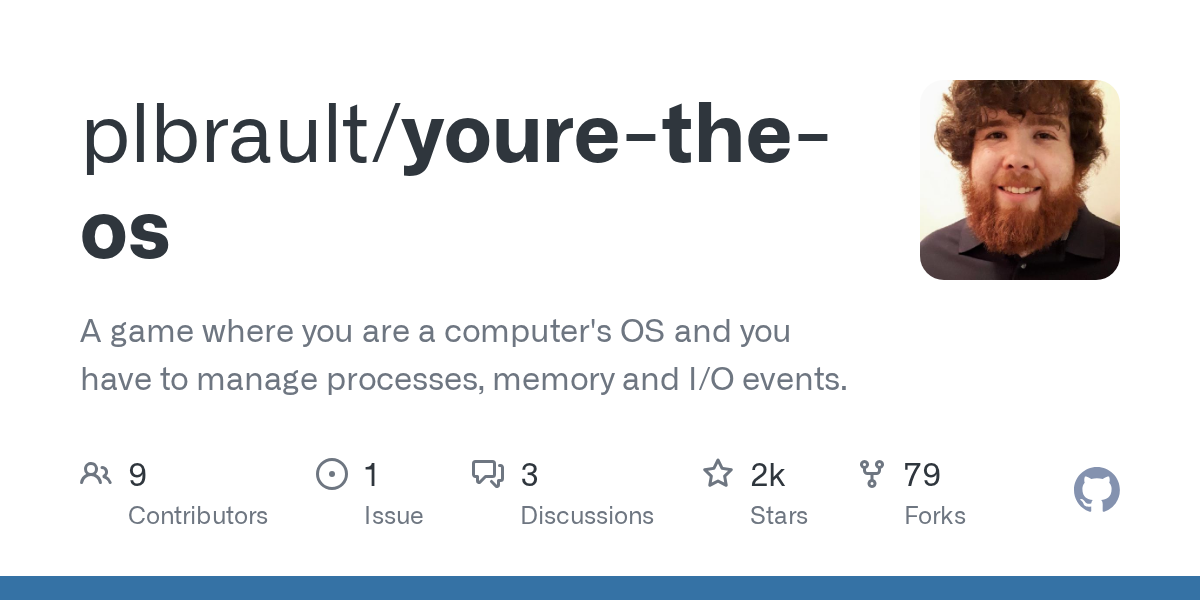The image size is (1200, 600).
Task: Open the GitHub Octocat logo
Action: tap(1097, 490)
